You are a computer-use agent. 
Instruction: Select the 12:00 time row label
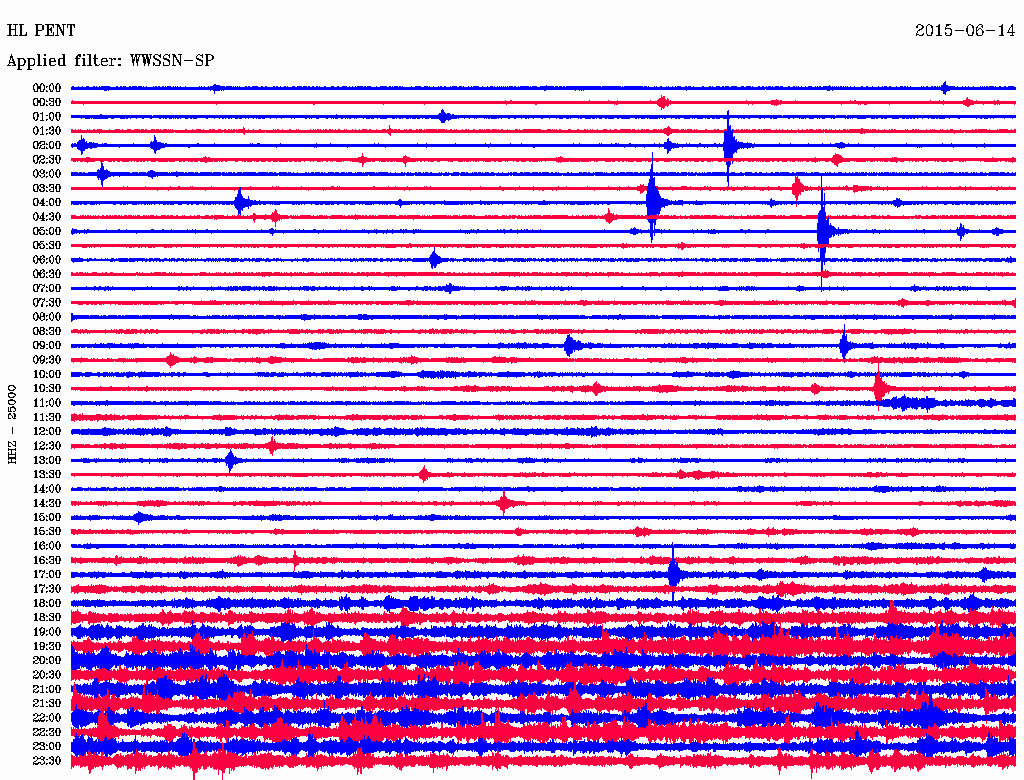point(46,432)
